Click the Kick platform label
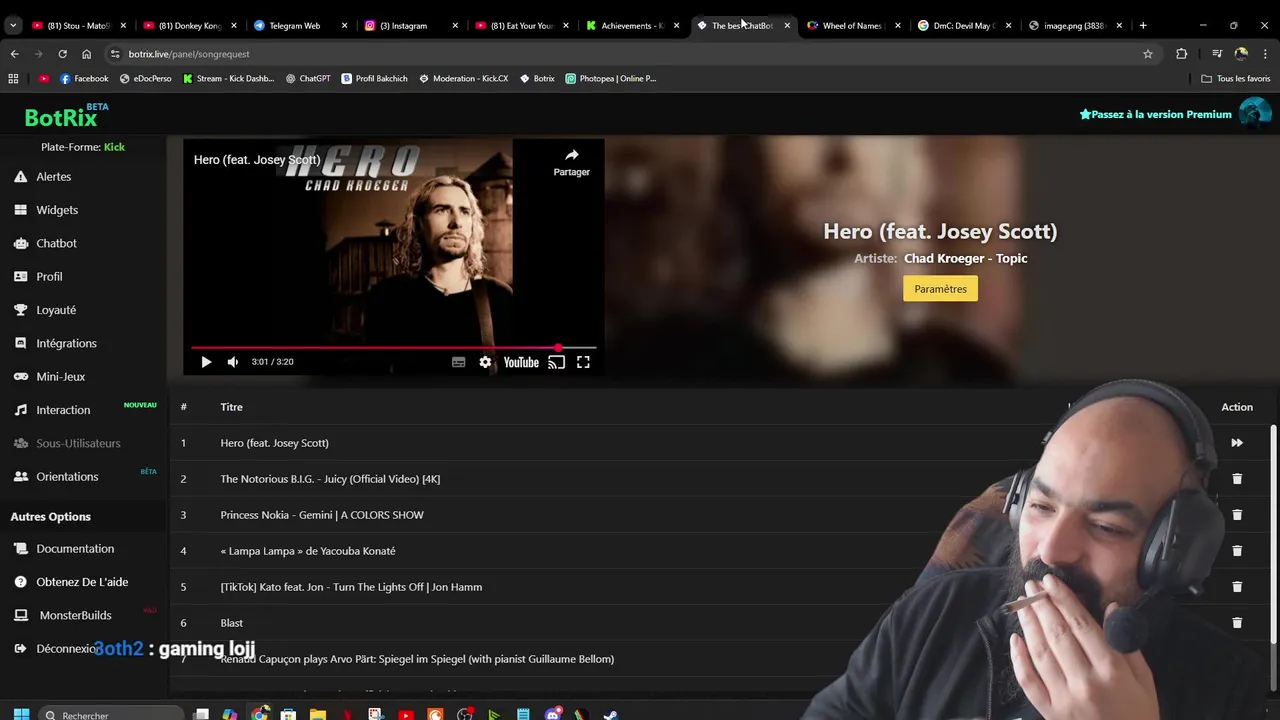 pos(114,147)
